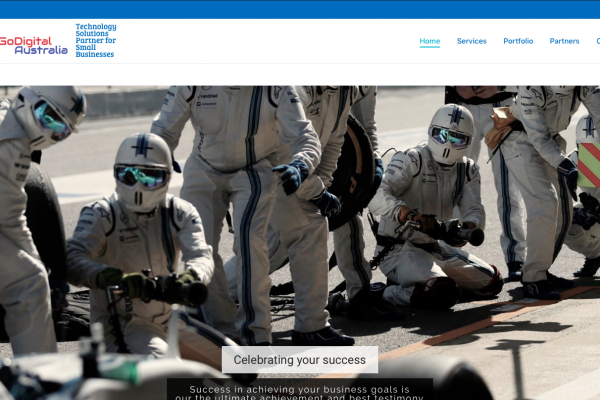This screenshot has width=600, height=400.
Task: Click the Technology Solutions Partner tagline
Action: [x=96, y=40]
